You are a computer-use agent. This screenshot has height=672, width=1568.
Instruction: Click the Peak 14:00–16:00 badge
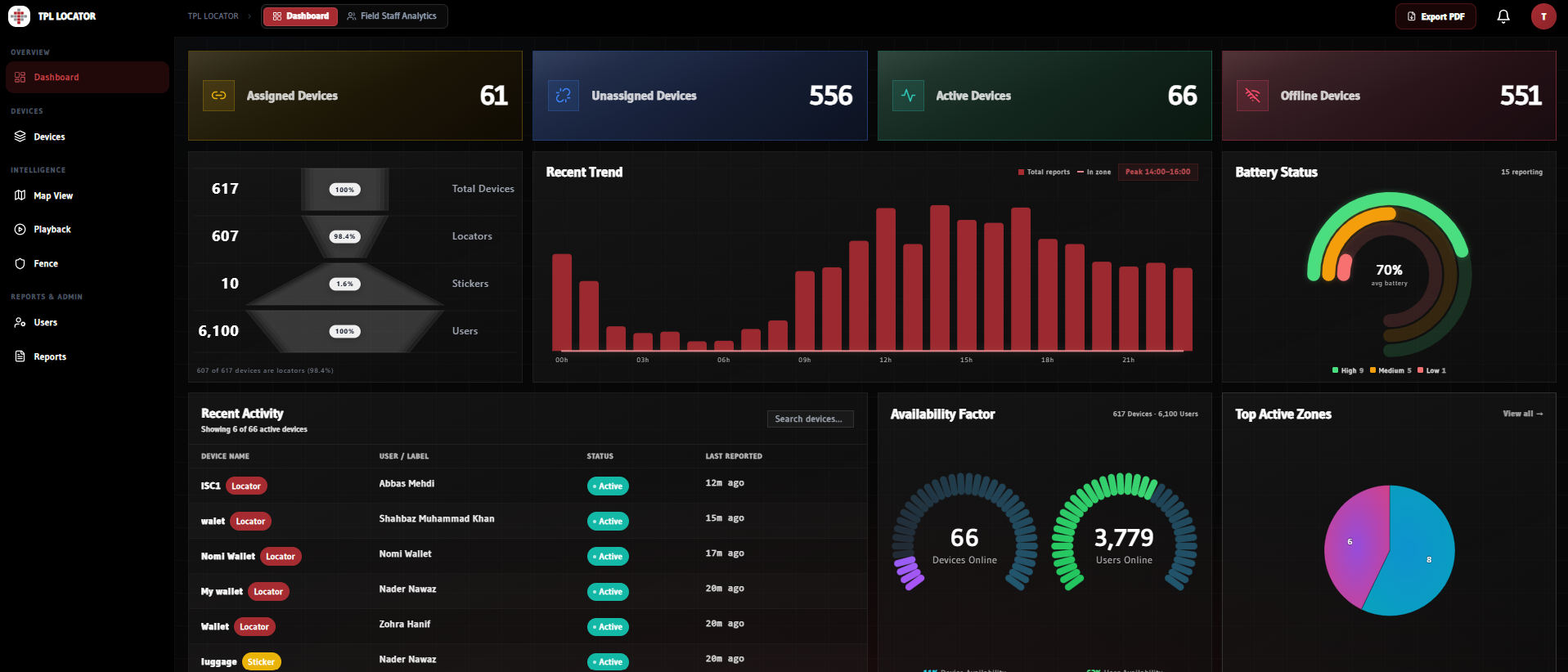(x=1157, y=172)
